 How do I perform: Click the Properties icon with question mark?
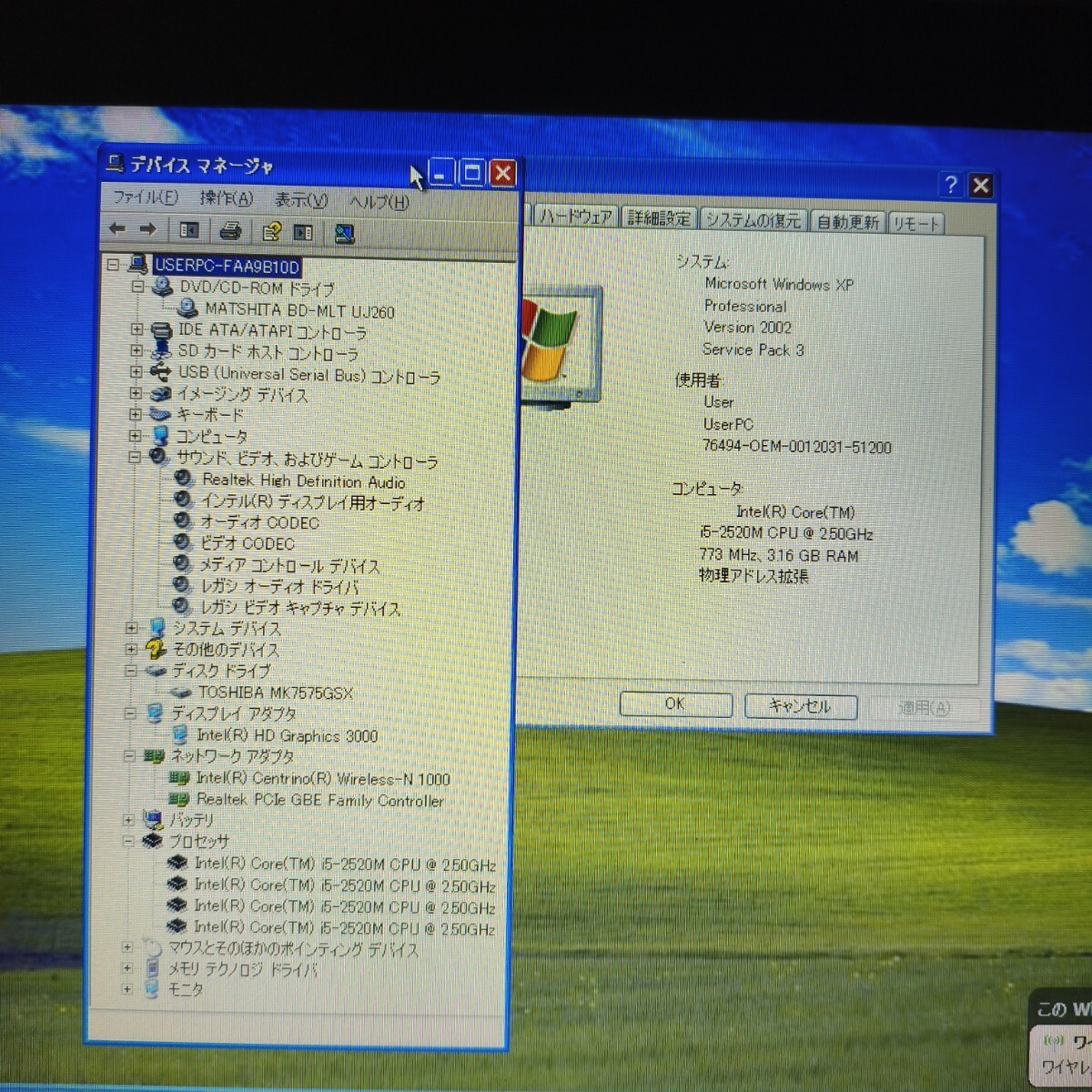271,232
